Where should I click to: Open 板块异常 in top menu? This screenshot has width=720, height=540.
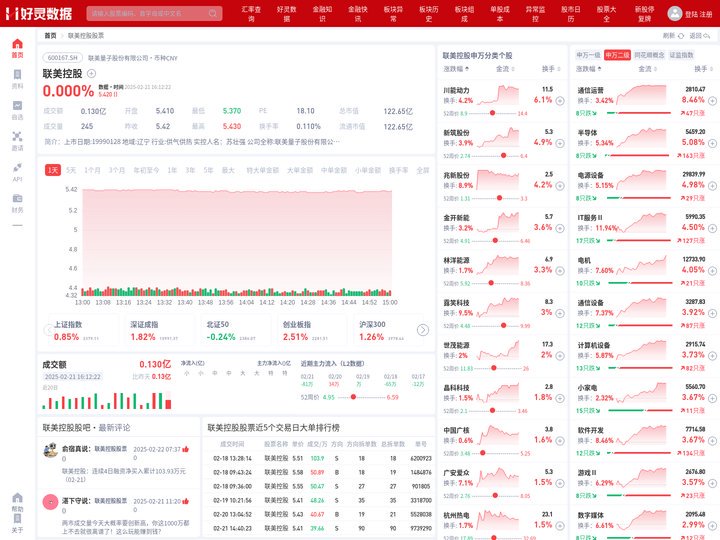click(393, 14)
